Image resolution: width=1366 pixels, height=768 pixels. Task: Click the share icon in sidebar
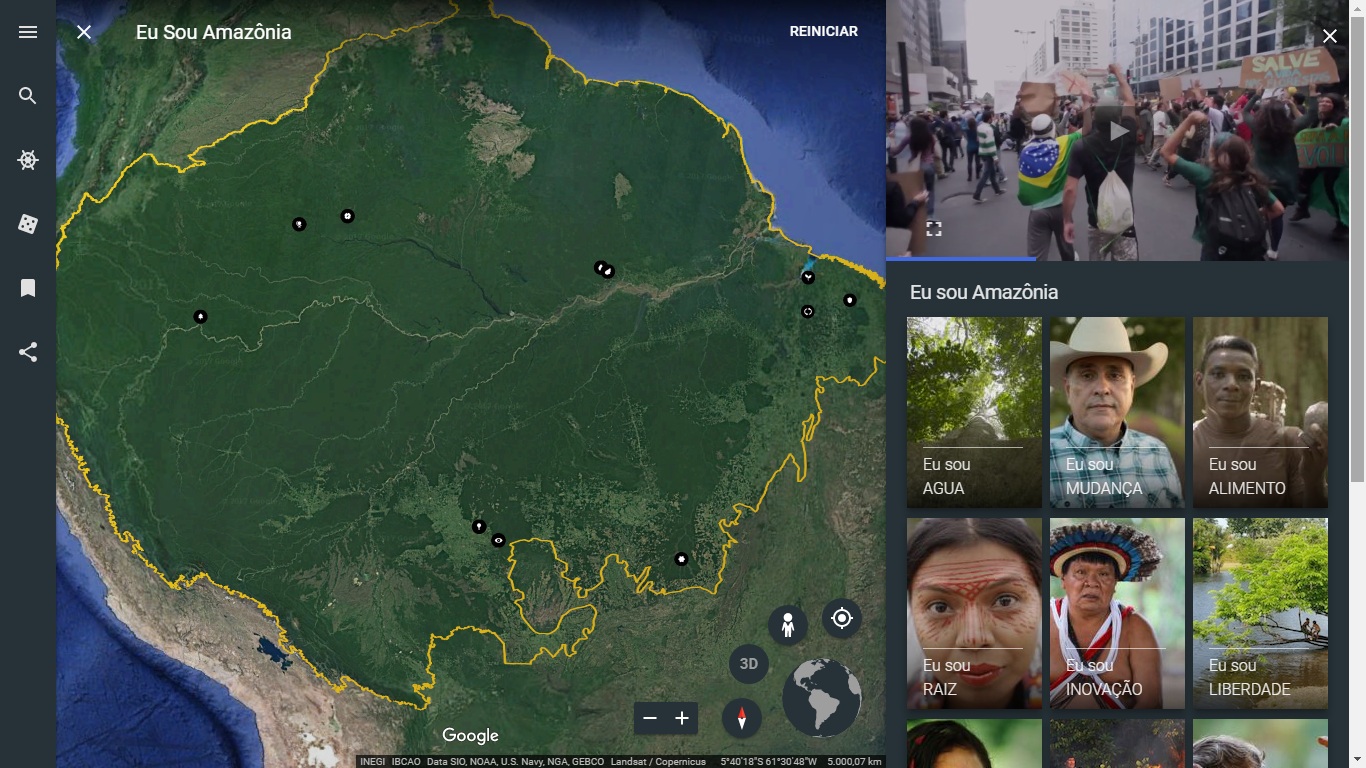click(x=28, y=352)
